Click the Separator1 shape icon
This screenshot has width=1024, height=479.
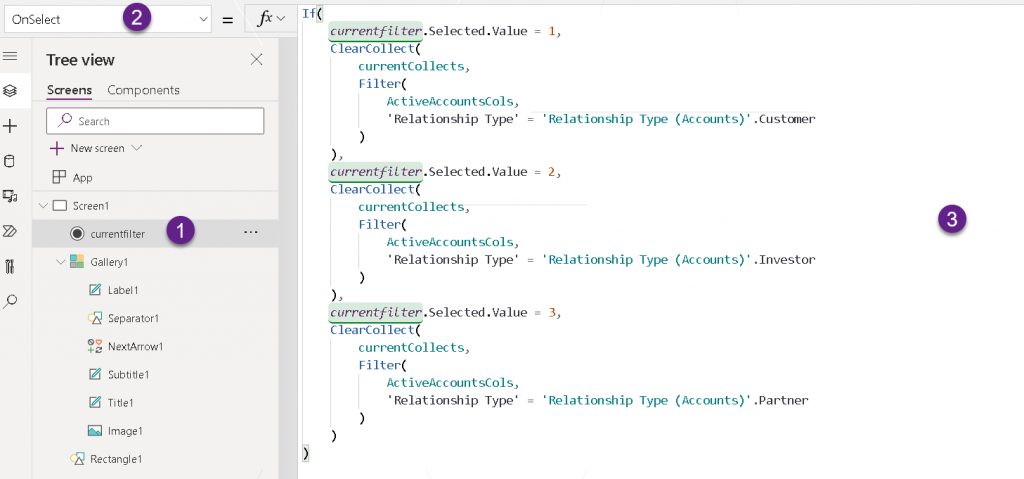95,318
